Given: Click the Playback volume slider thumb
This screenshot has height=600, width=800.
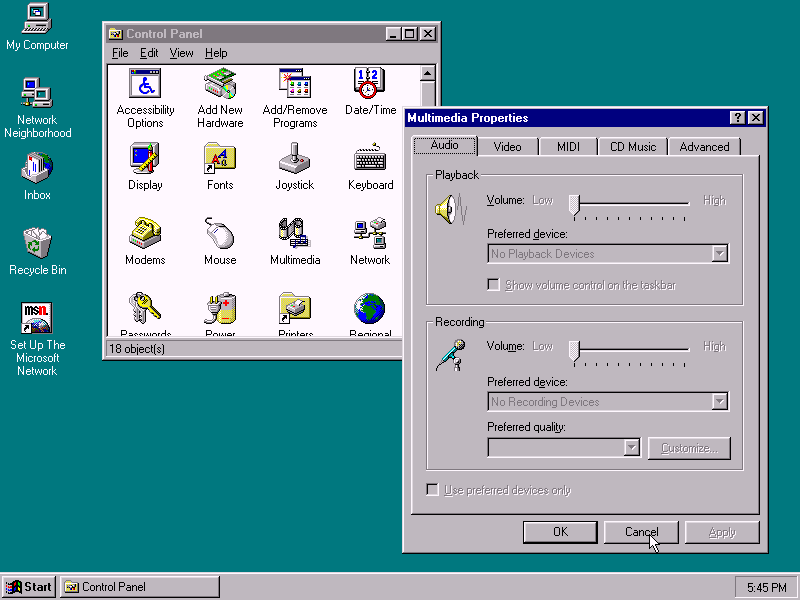Looking at the screenshot, I should click(574, 205).
